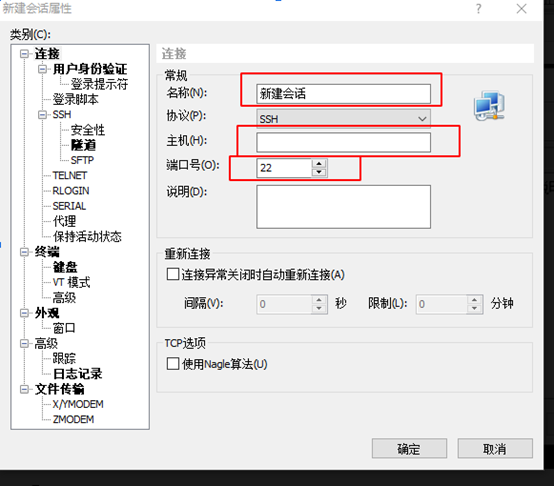Click the 取消 button
Viewport: 554px width, 486px height.
495,449
